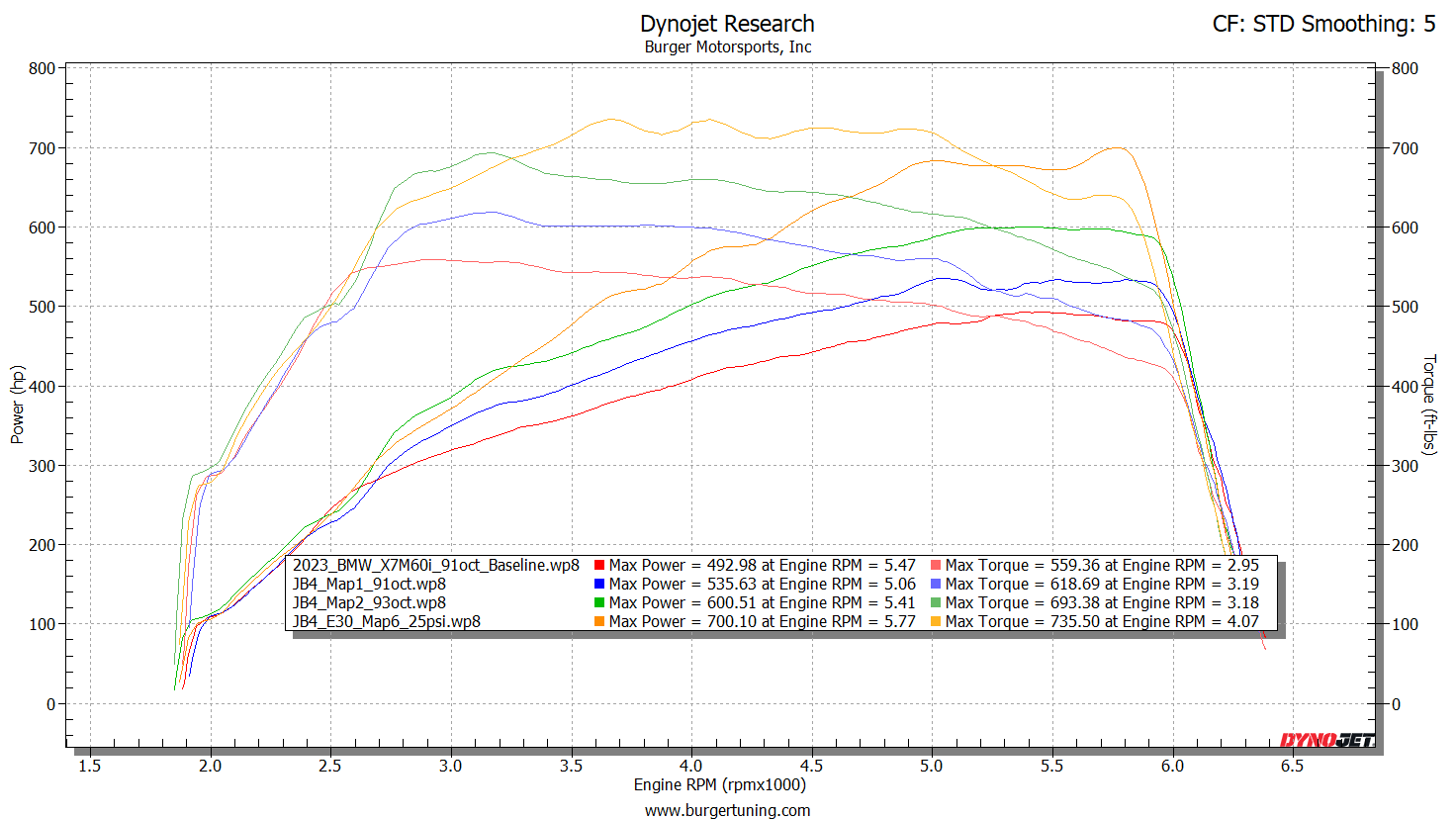
Task: Click the 1.5 tick on the RPM axis
Action: point(89,766)
